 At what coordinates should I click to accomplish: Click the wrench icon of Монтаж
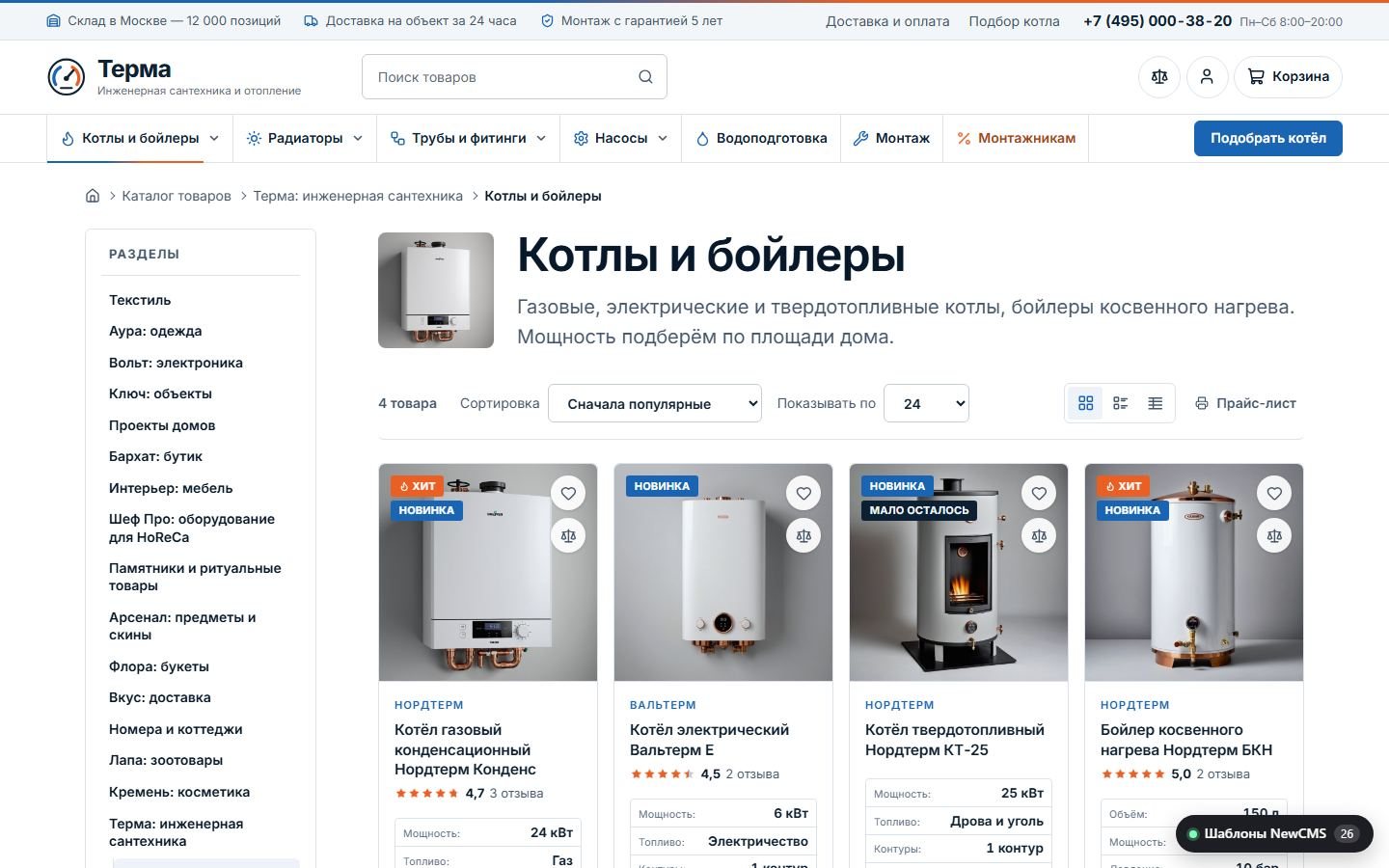coord(860,139)
